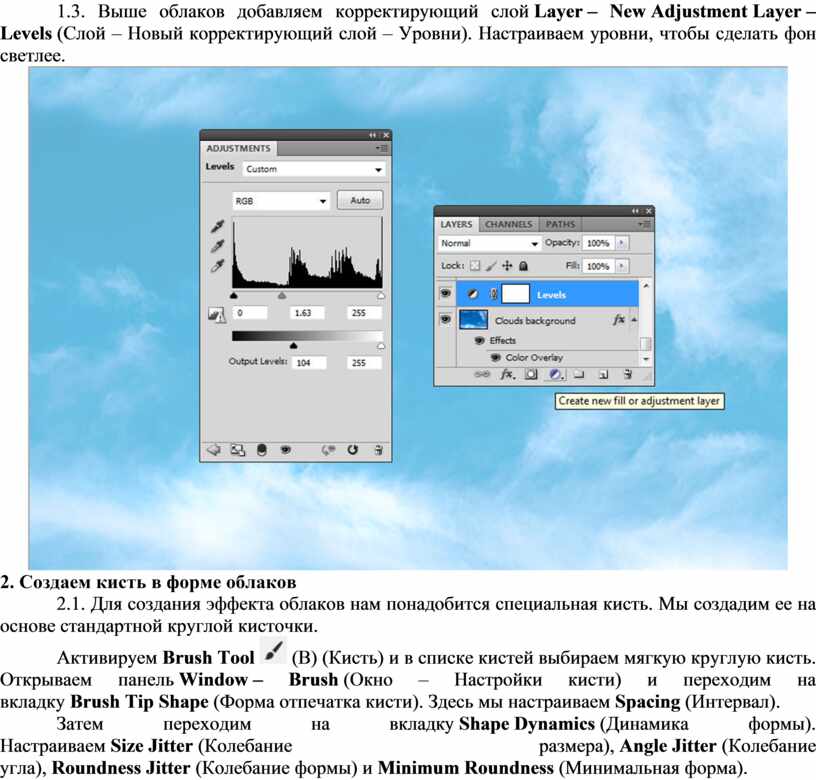Open the Opacity slider arrow
The image size is (816, 780).
coord(622,243)
